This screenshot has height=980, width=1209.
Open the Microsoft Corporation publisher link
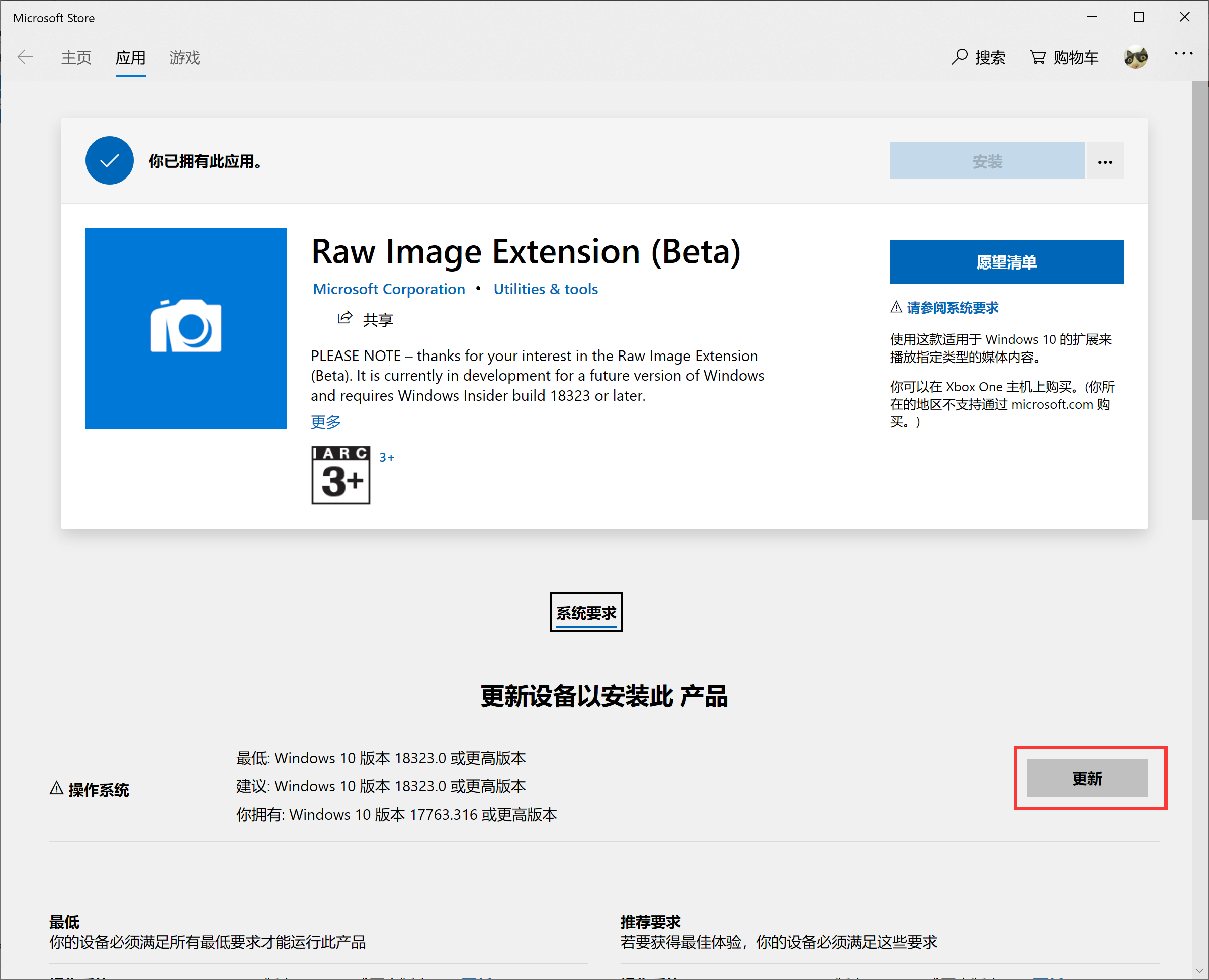tap(389, 289)
